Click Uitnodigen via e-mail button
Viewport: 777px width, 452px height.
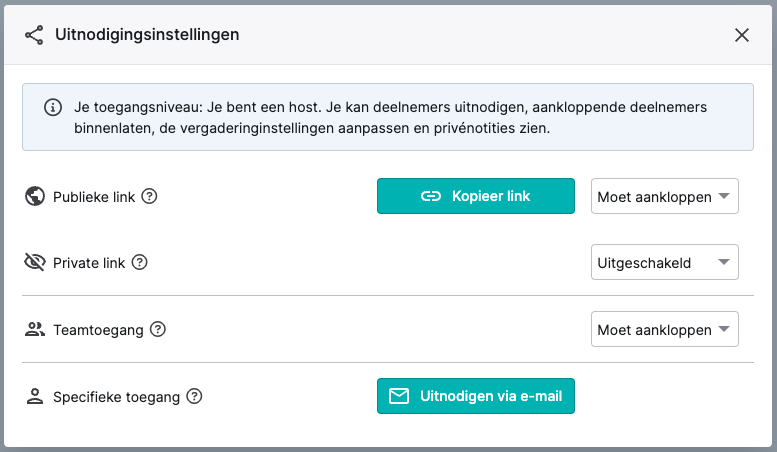click(476, 396)
